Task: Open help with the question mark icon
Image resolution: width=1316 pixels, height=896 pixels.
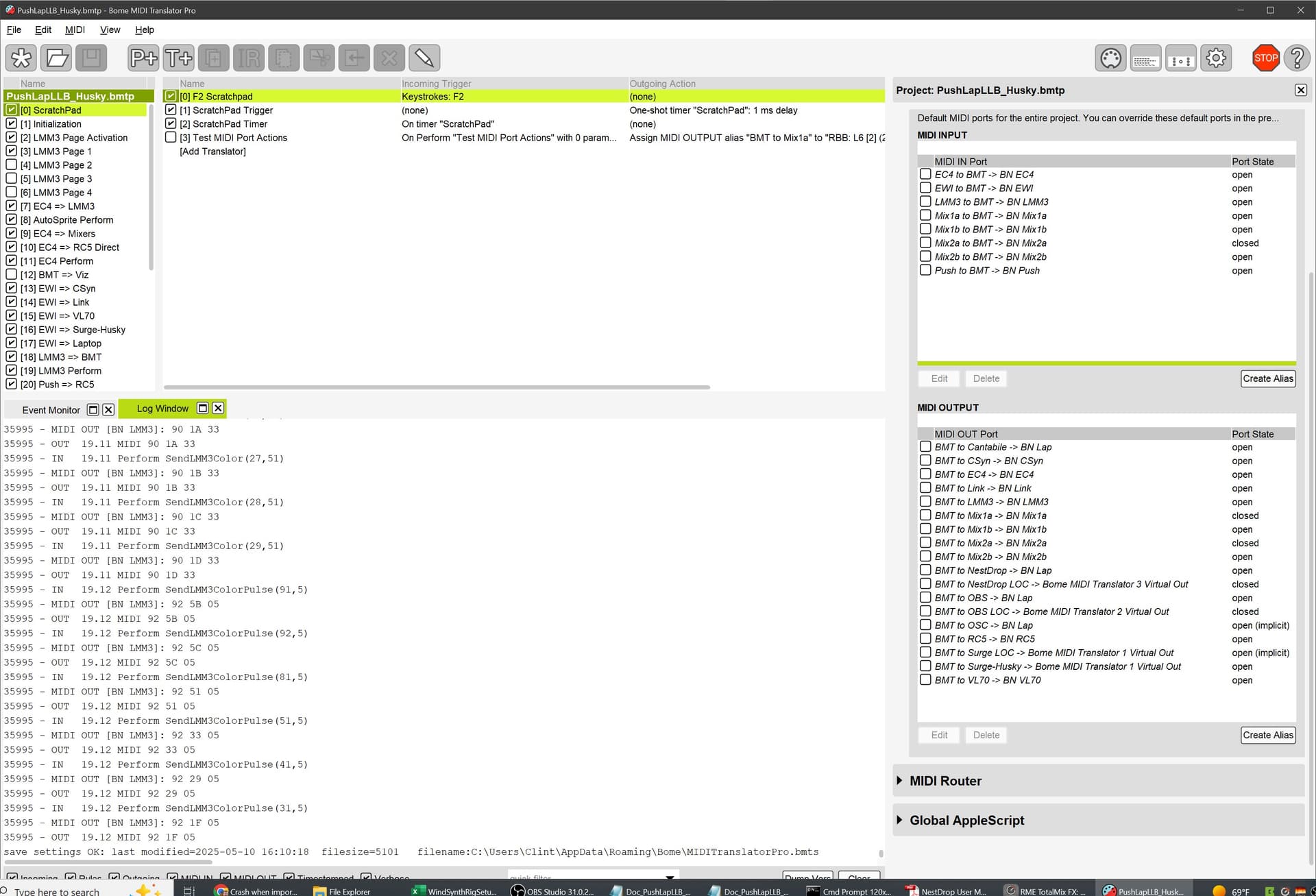Action: click(1297, 58)
